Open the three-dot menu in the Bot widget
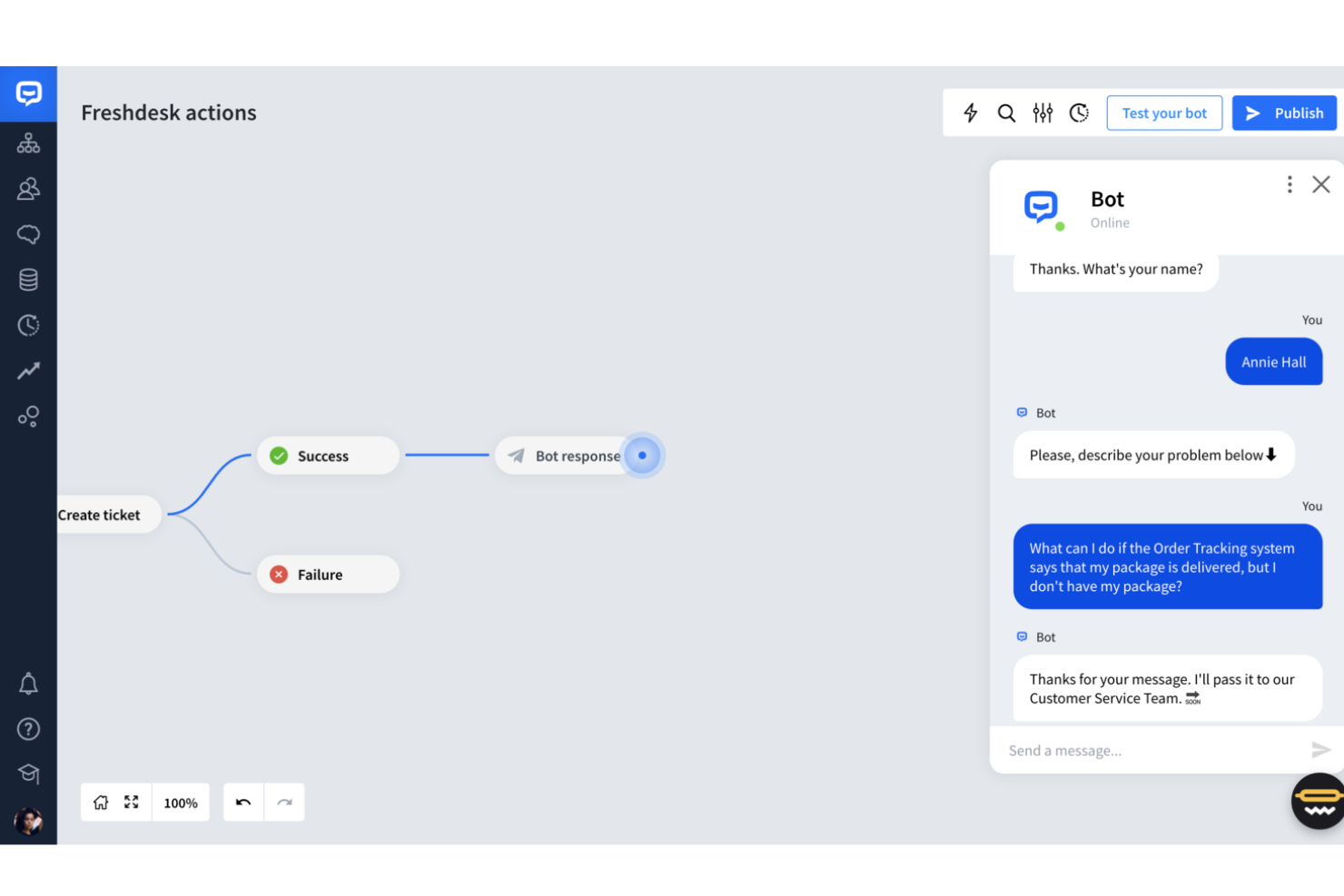The height and width of the screenshot is (896, 1344). tap(1290, 183)
